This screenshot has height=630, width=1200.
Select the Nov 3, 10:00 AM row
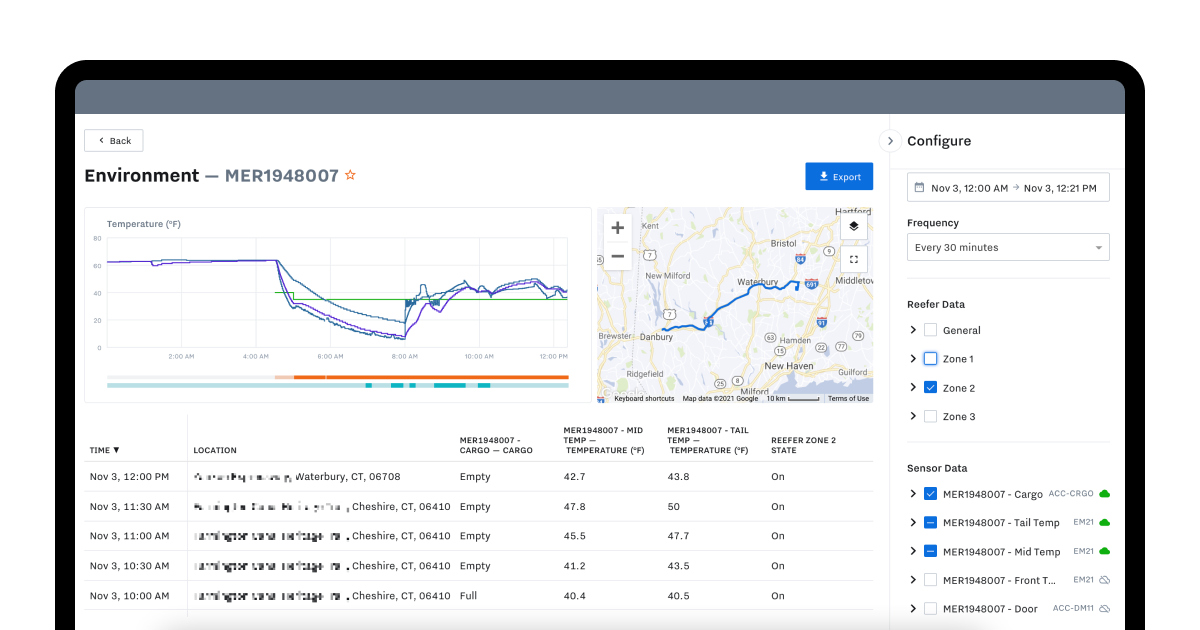[x=479, y=596]
